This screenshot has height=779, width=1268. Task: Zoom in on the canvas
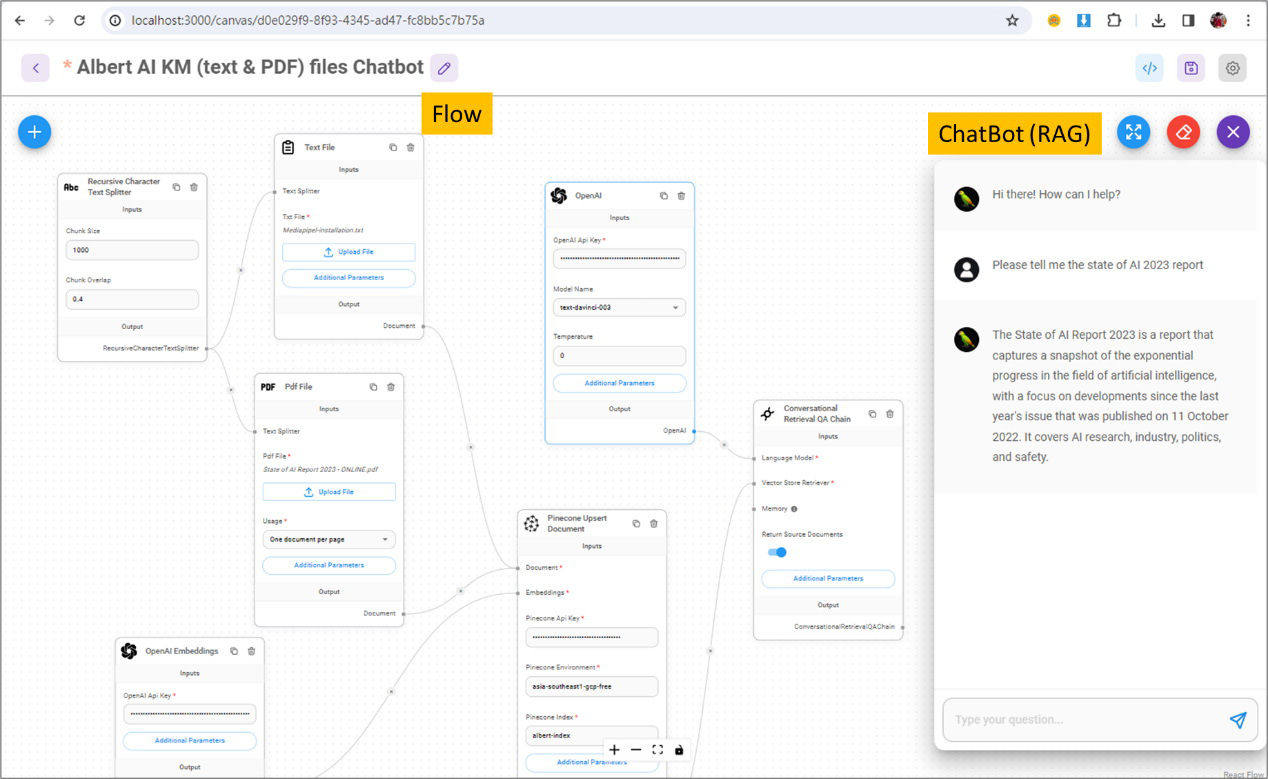point(614,750)
